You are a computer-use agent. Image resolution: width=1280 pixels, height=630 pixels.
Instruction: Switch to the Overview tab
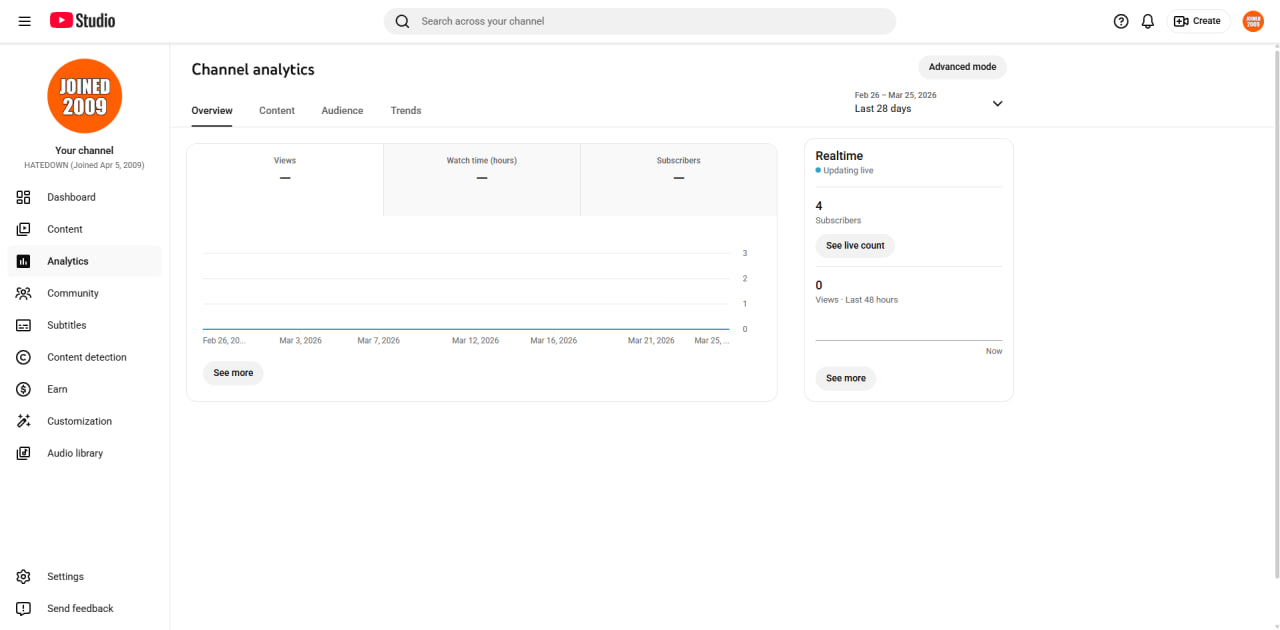coord(212,110)
